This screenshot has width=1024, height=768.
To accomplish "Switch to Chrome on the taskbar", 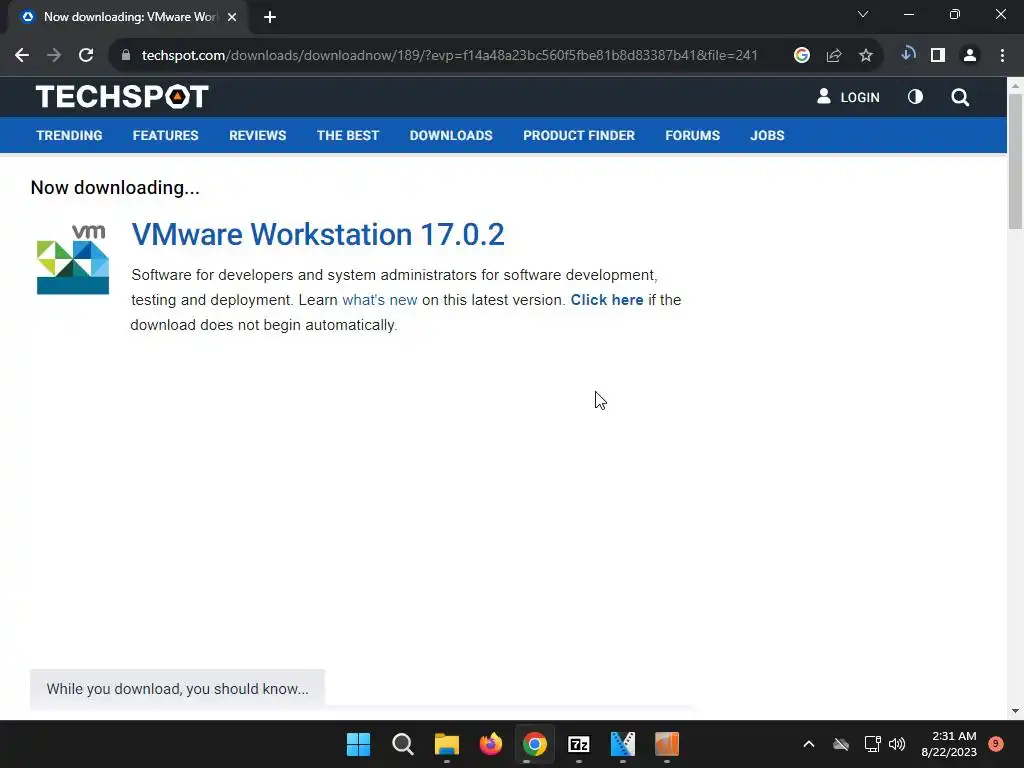I will pos(535,744).
